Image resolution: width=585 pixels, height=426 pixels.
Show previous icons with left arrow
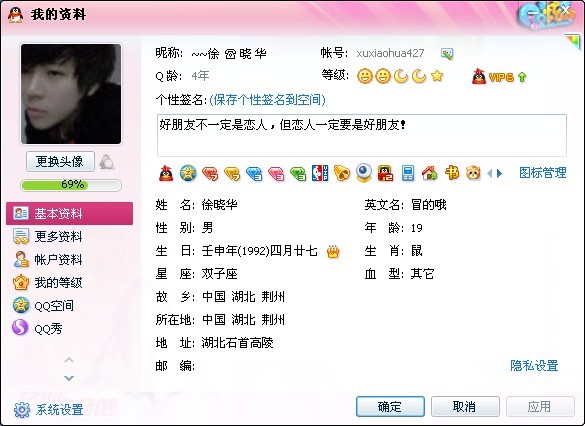[490, 173]
